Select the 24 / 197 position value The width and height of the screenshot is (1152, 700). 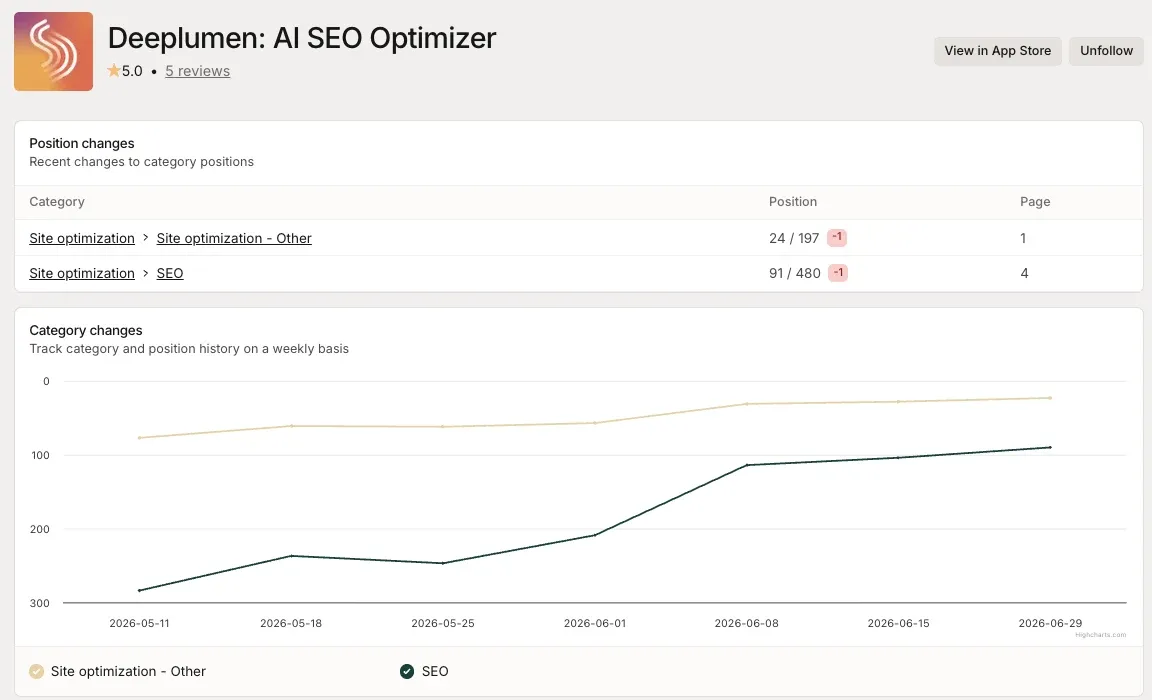pos(794,238)
